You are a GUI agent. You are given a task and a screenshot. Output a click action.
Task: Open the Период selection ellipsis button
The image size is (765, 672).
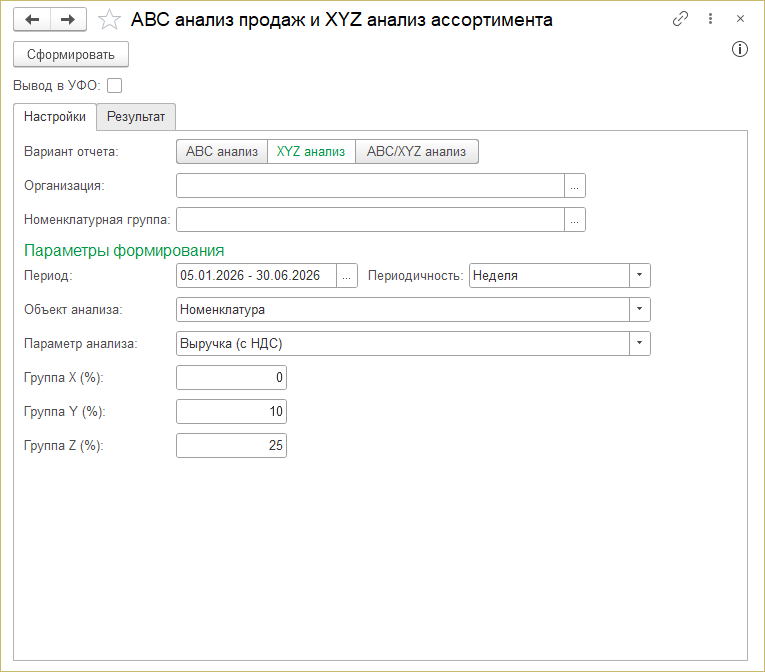pyautogui.click(x=347, y=275)
